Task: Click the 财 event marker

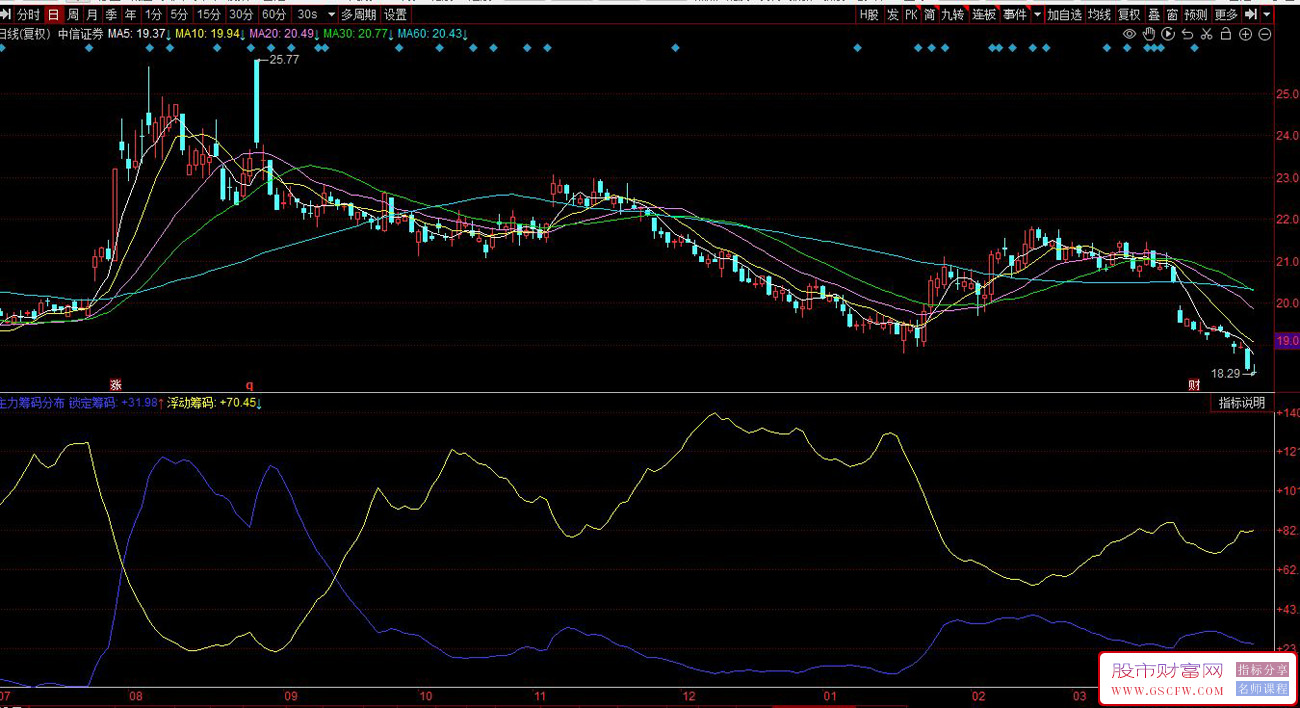Action: click(x=1193, y=384)
